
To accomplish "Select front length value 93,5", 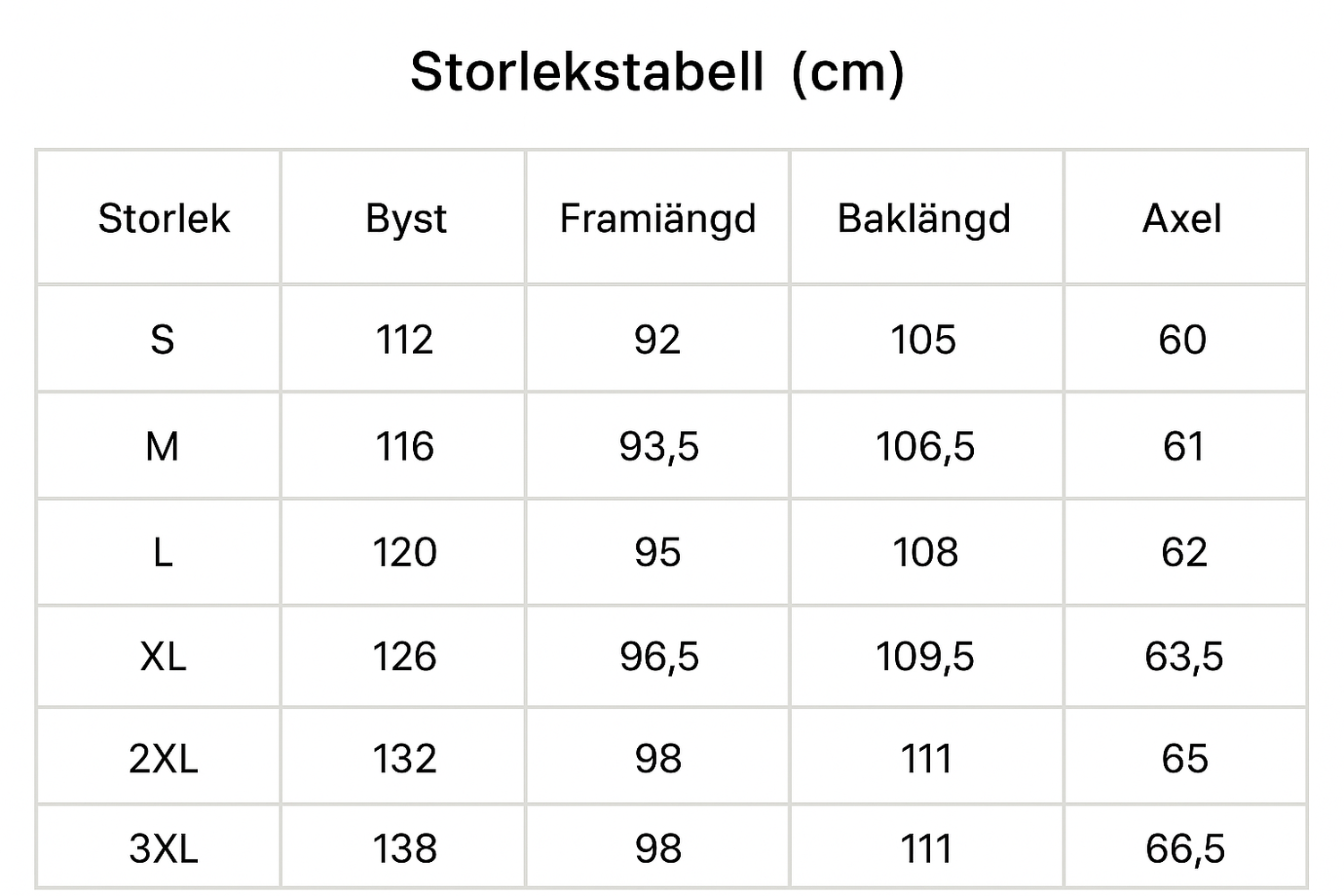I will (659, 447).
